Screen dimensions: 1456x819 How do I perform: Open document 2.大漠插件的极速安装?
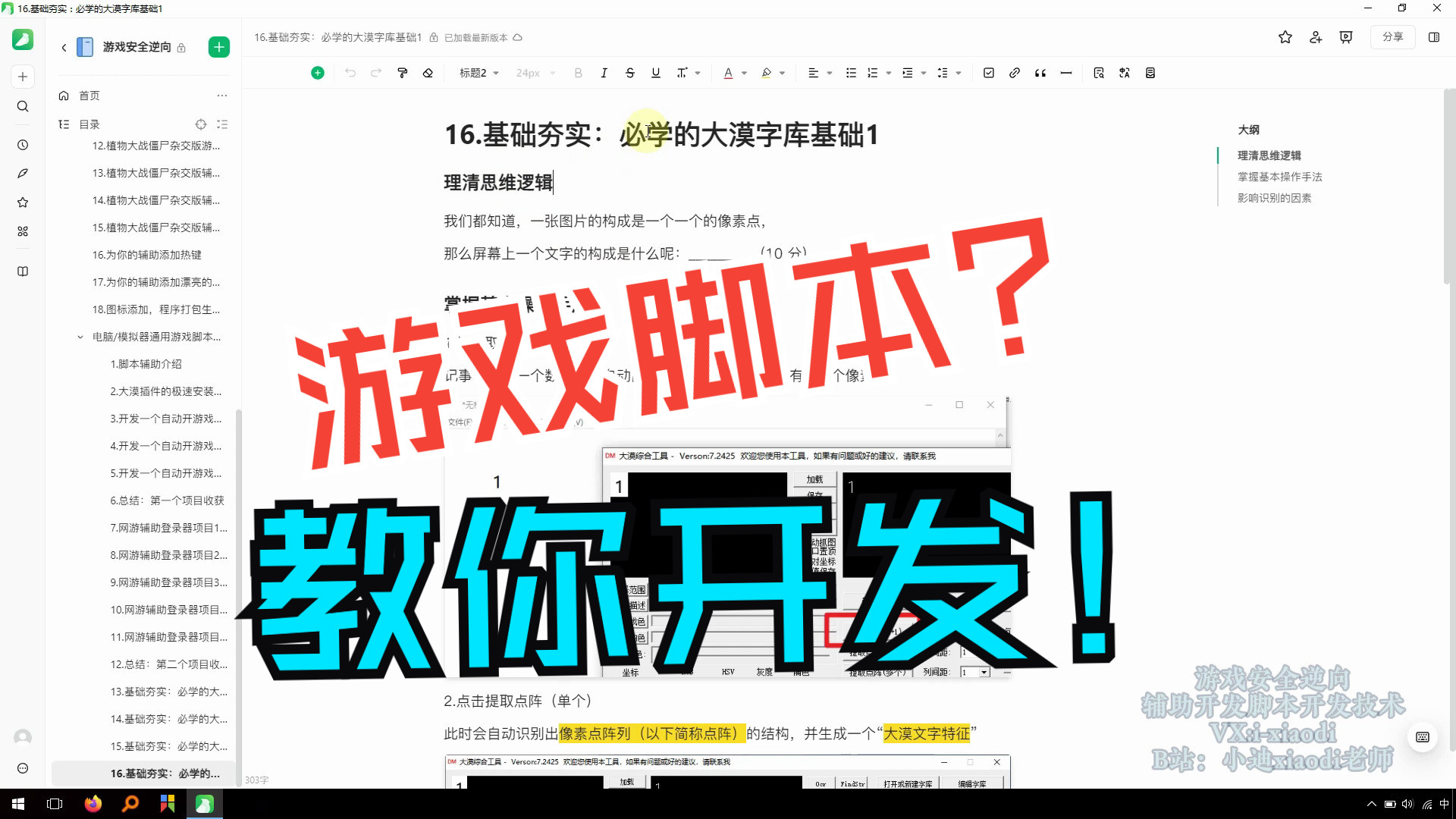click(x=166, y=391)
